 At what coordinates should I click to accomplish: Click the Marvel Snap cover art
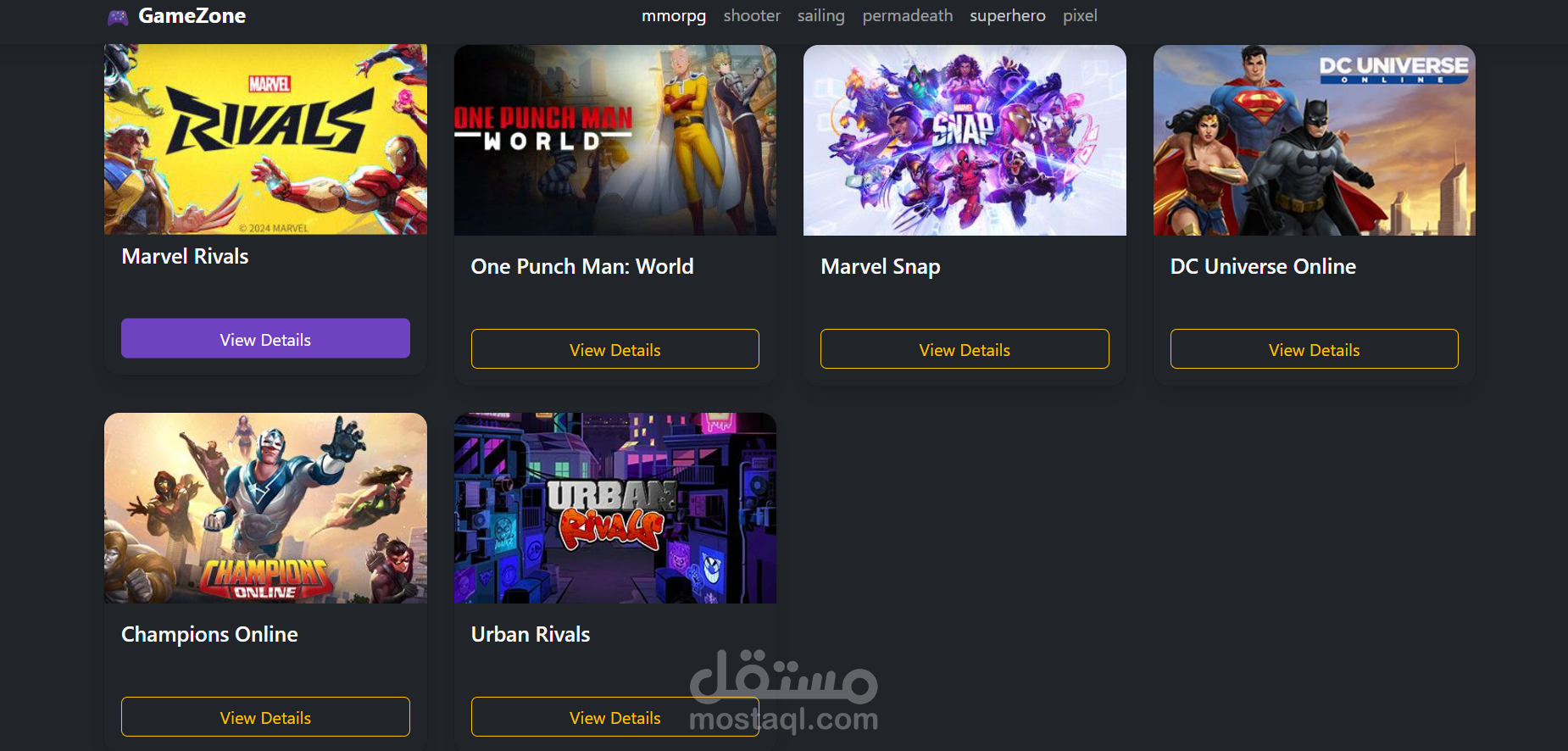[x=965, y=140]
